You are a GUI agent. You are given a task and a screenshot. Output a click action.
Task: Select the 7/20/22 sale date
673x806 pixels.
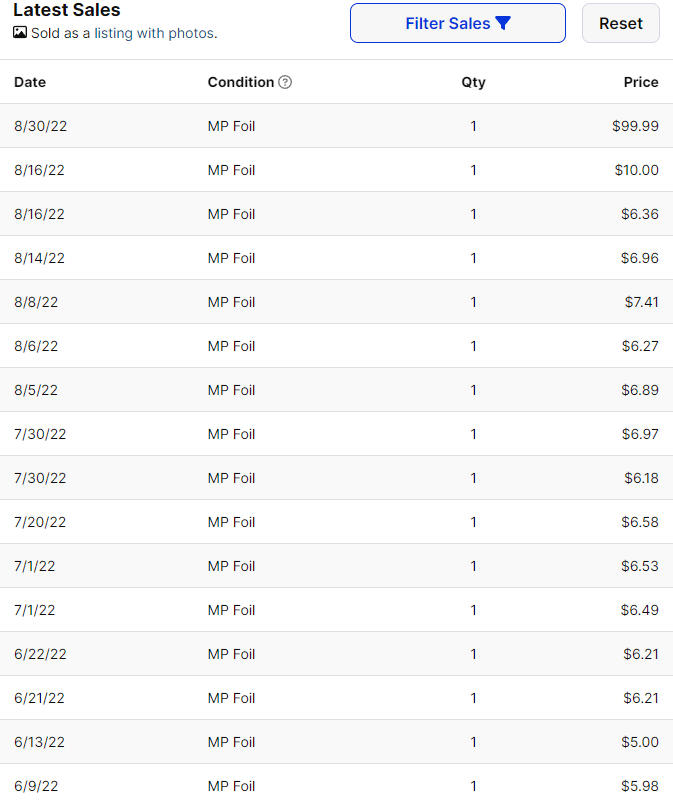point(40,522)
